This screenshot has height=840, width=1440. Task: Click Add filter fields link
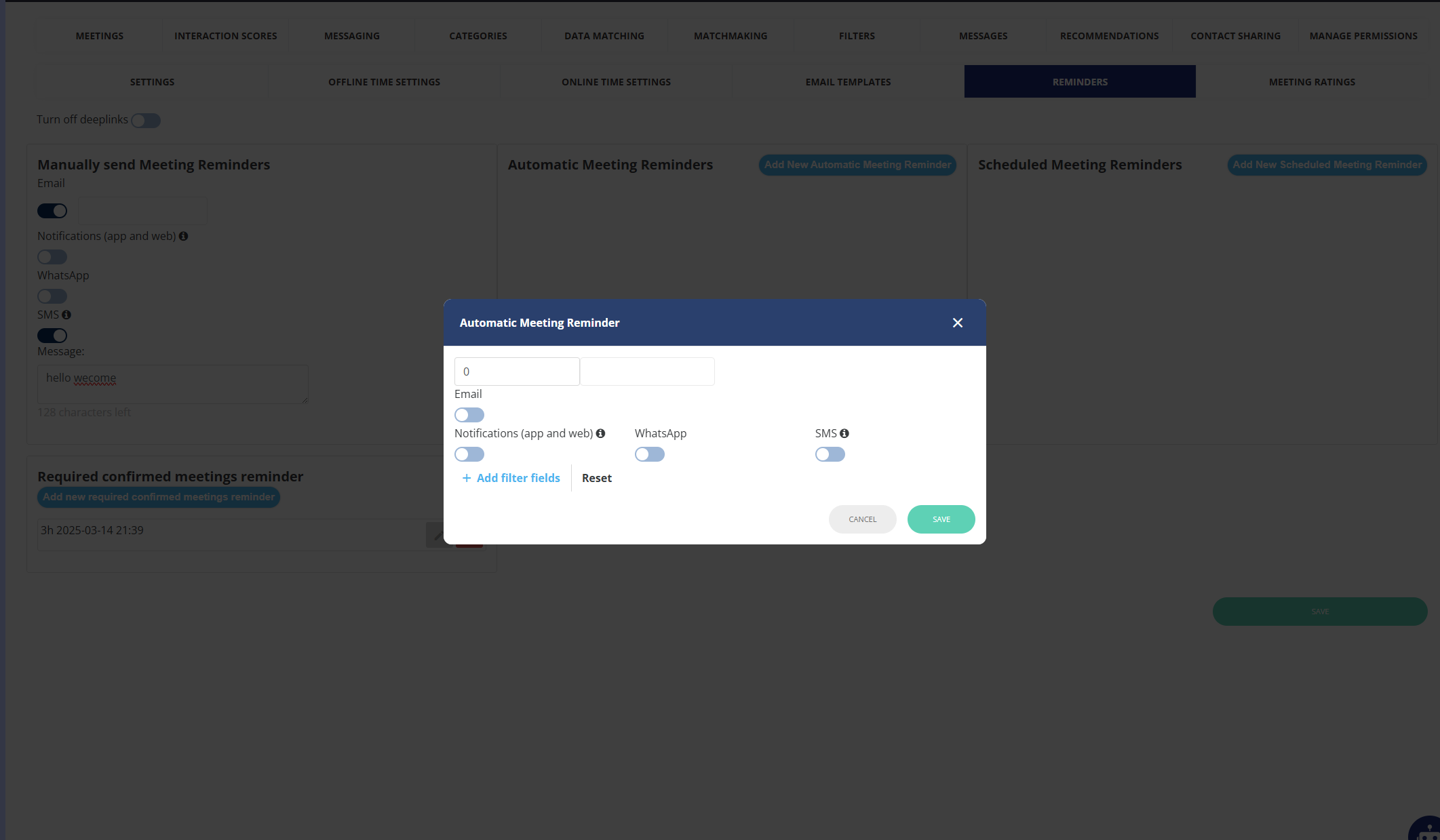coord(511,478)
